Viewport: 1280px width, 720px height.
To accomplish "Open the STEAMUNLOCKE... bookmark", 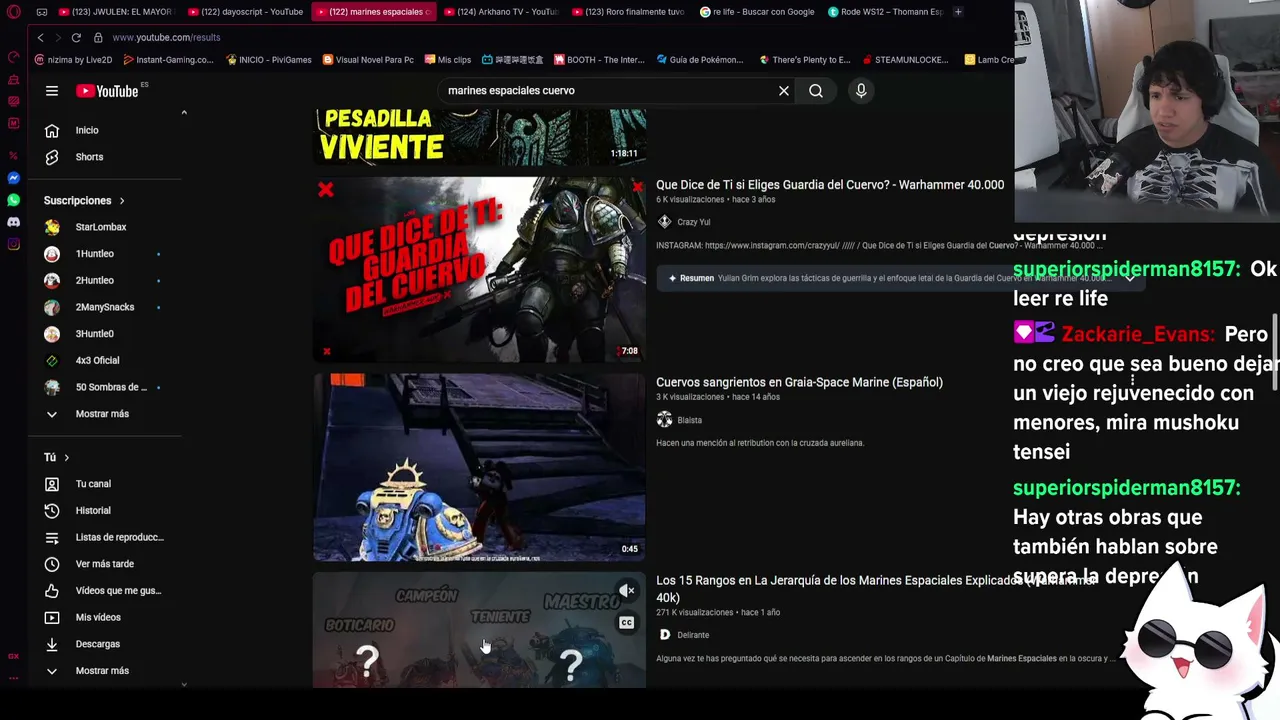I will (x=905, y=60).
